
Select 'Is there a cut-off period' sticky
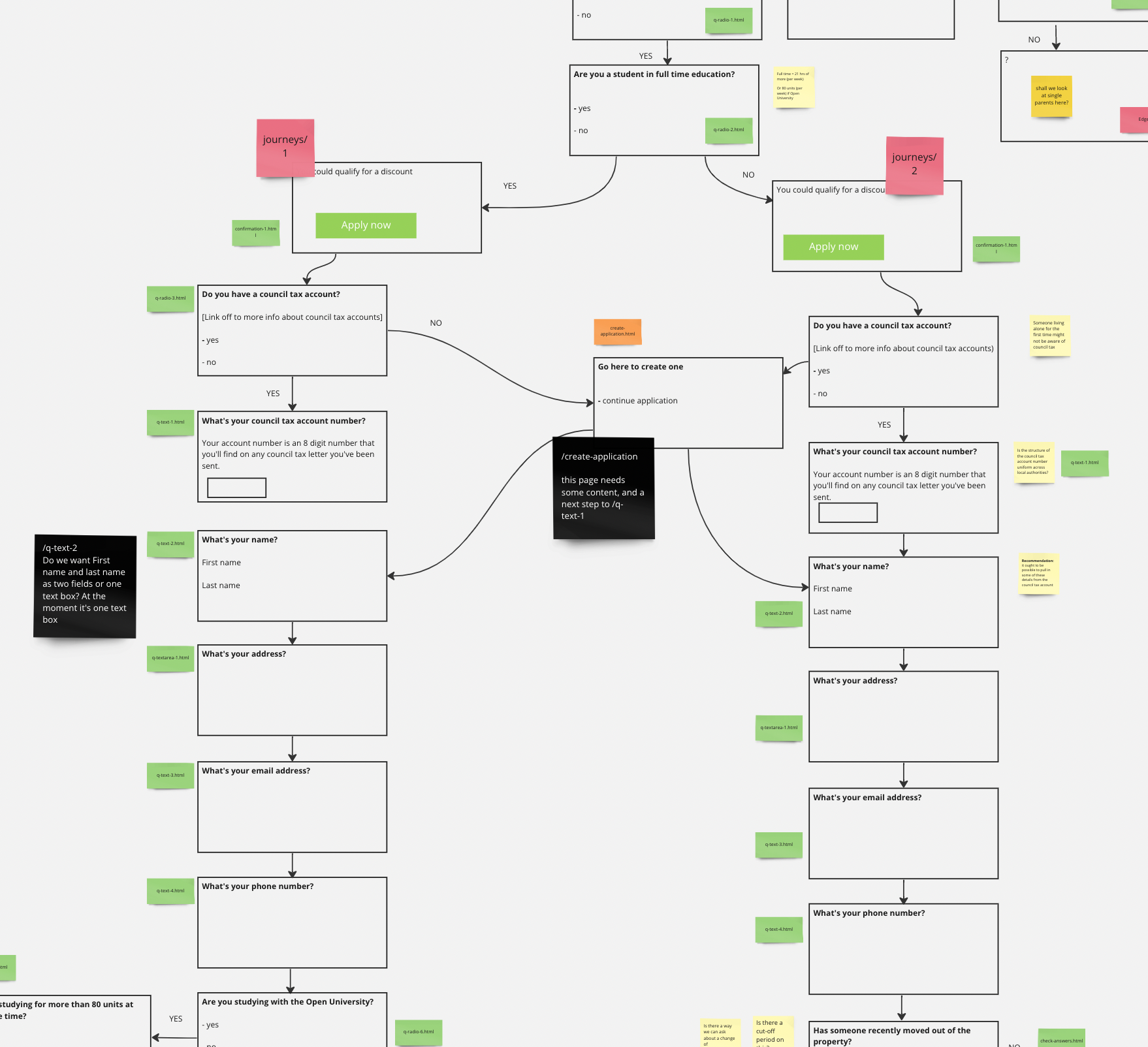click(774, 1032)
